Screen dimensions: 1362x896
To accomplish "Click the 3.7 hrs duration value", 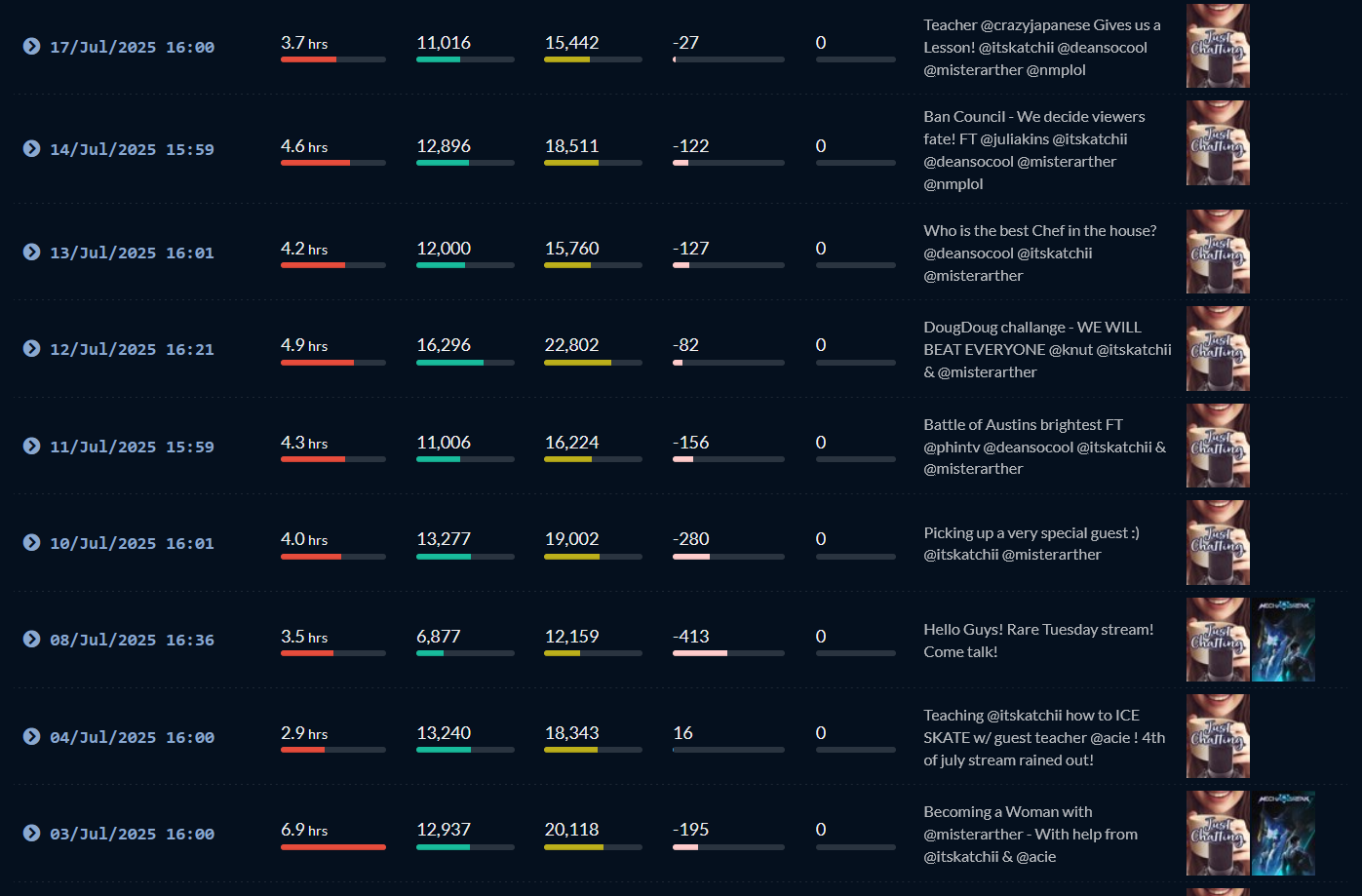I will pyautogui.click(x=304, y=43).
